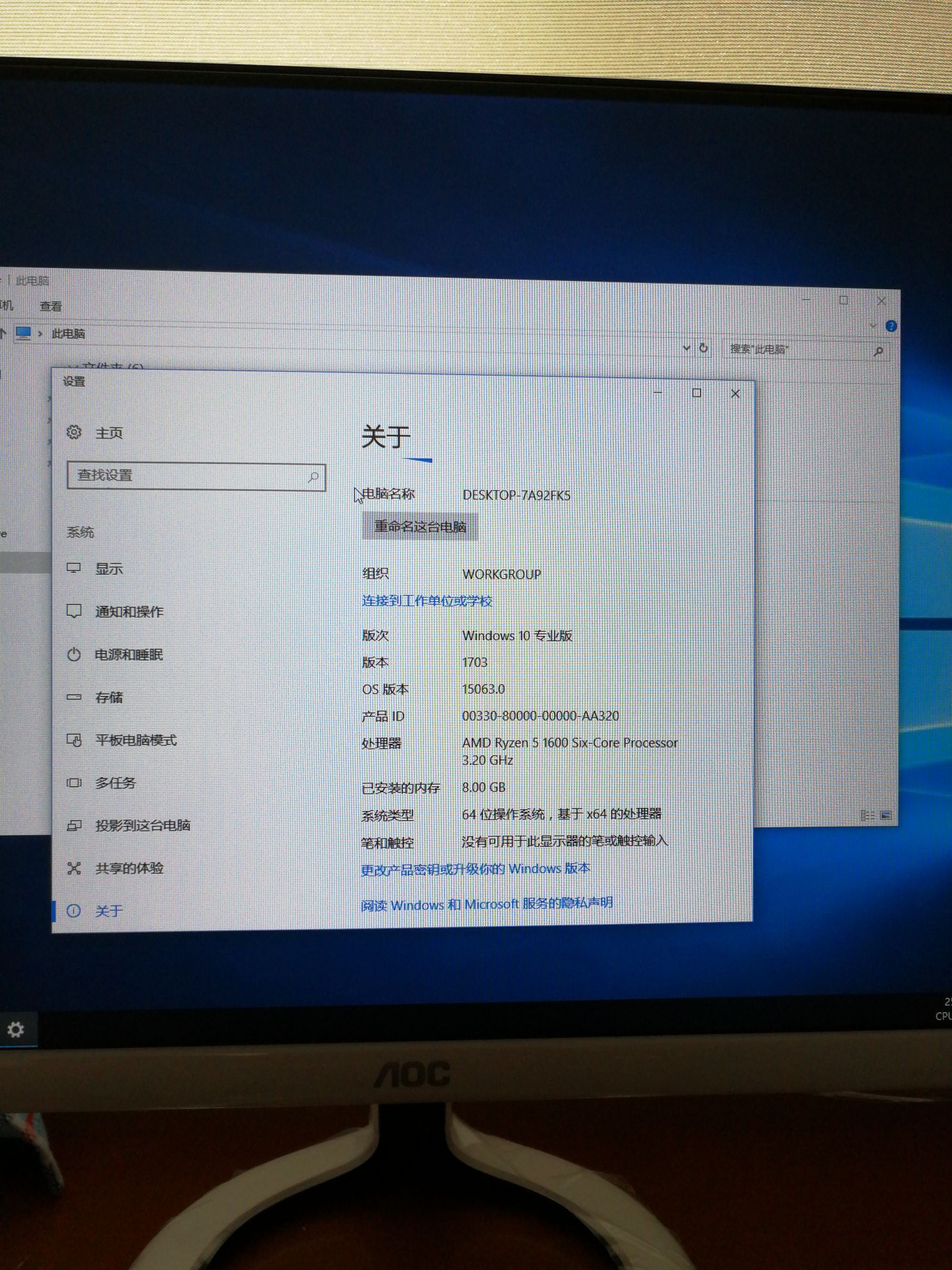
Task: Click 重命名这台电脑 button
Action: [420, 526]
